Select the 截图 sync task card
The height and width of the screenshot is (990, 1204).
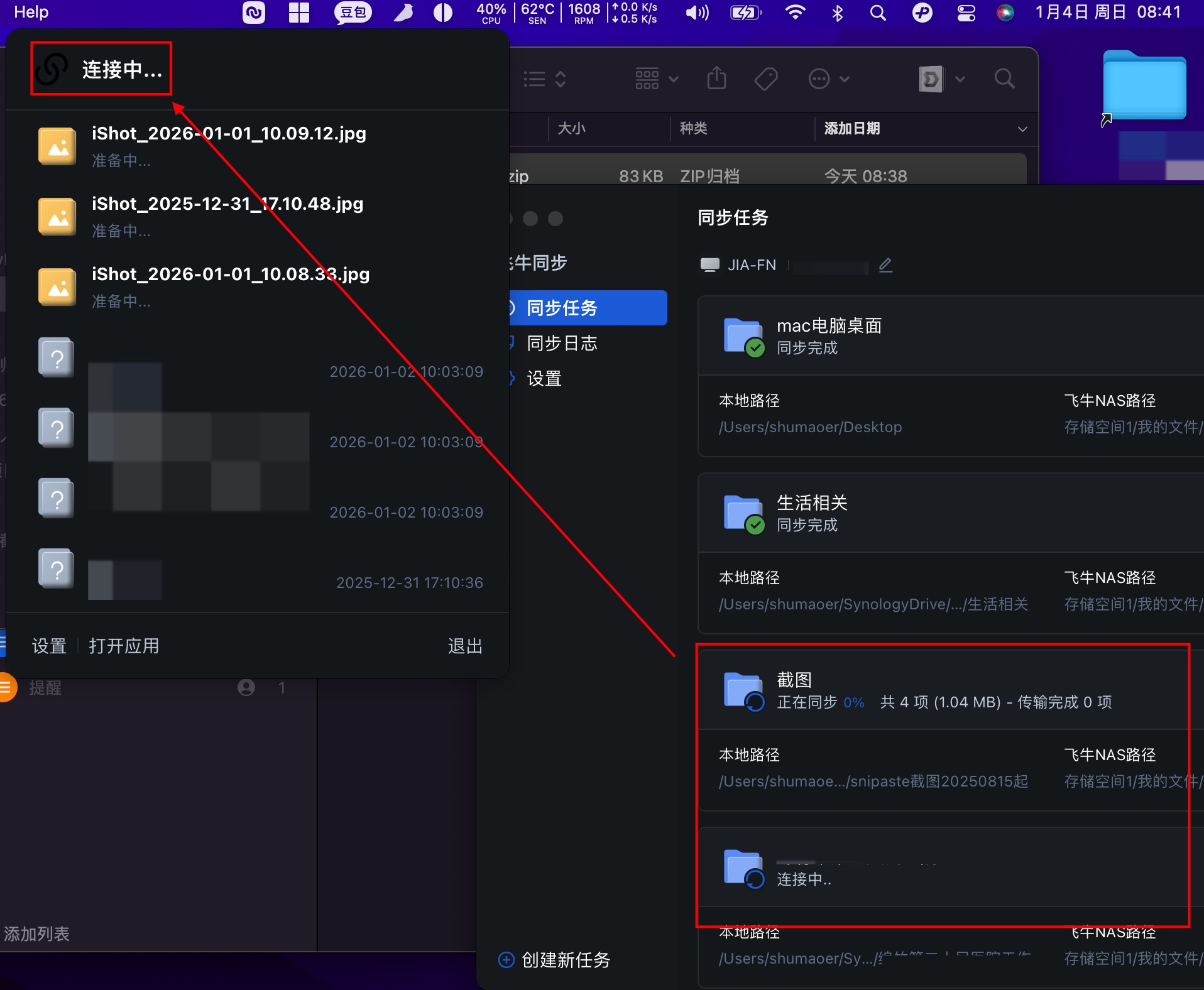click(951, 730)
